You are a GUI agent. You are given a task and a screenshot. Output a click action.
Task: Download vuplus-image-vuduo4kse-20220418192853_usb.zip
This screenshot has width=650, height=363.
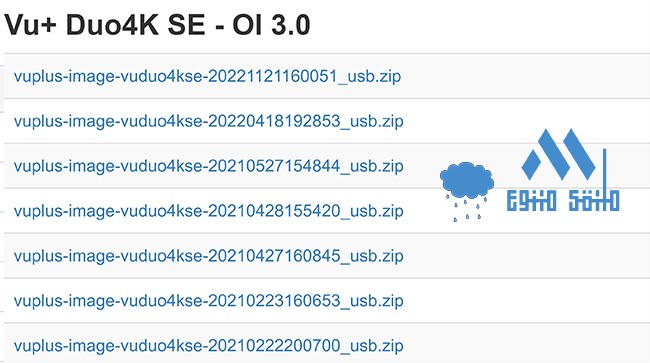(x=209, y=121)
